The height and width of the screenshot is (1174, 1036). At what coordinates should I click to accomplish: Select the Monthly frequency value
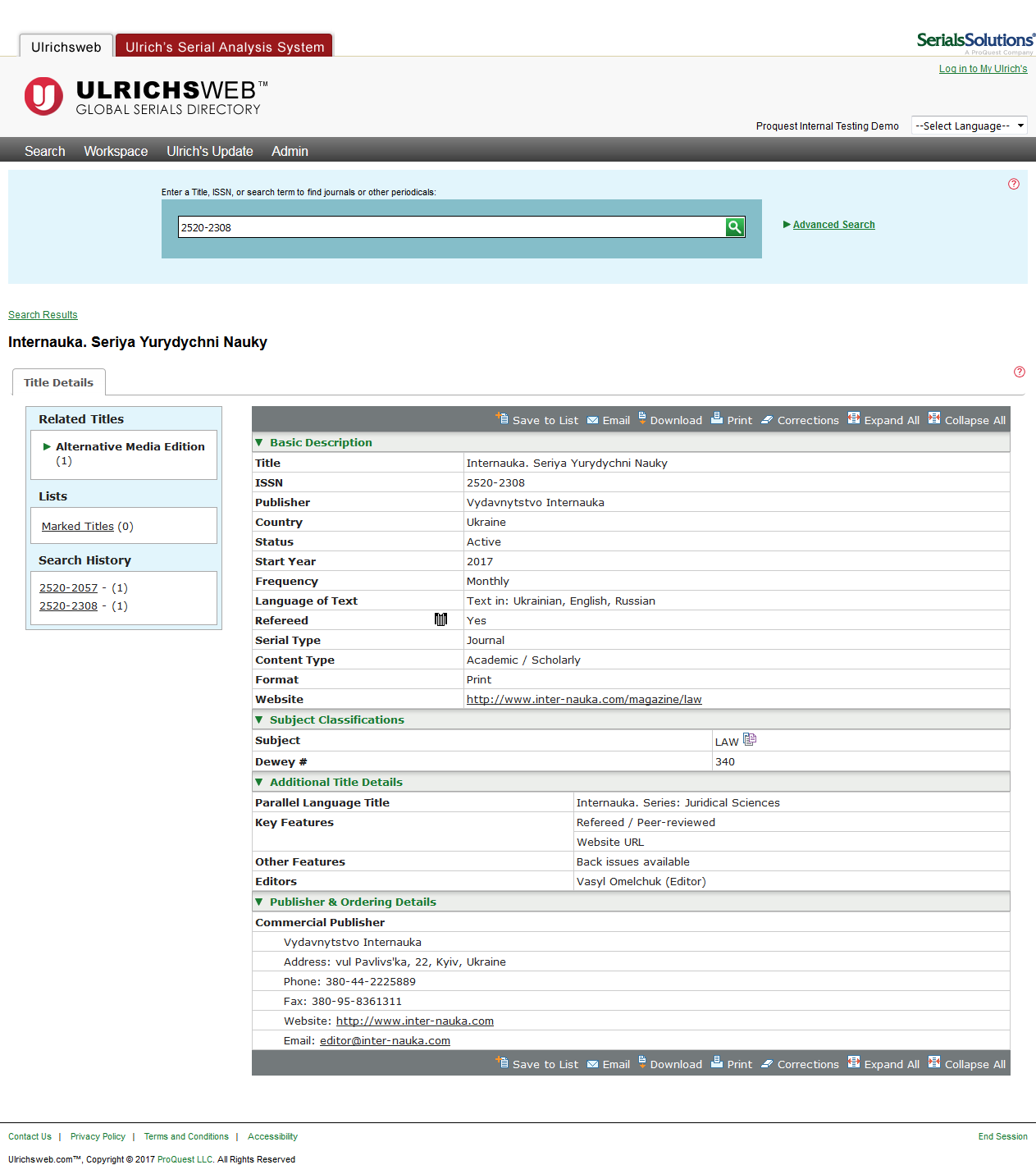coord(487,581)
